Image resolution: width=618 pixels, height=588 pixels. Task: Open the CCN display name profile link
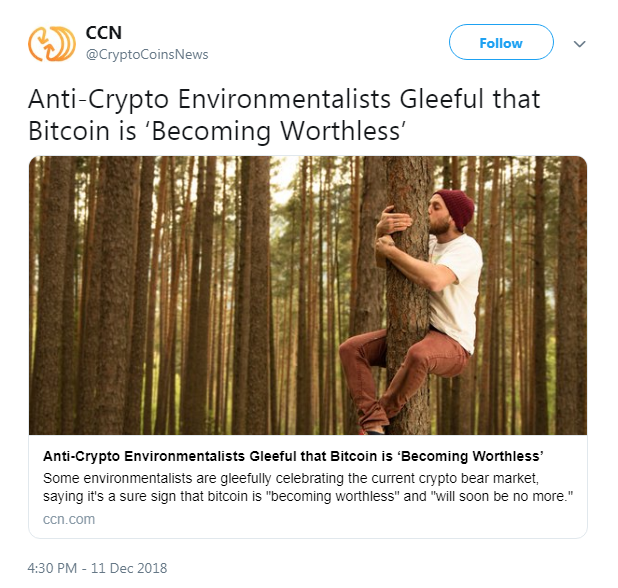(104, 33)
